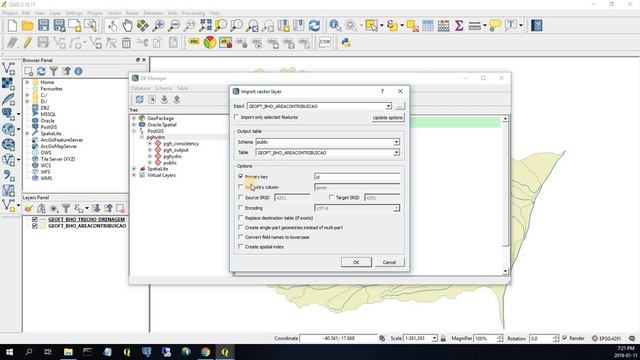Select the Zoom In magnifier tool
Screen dimensions: 640x360
158,26
